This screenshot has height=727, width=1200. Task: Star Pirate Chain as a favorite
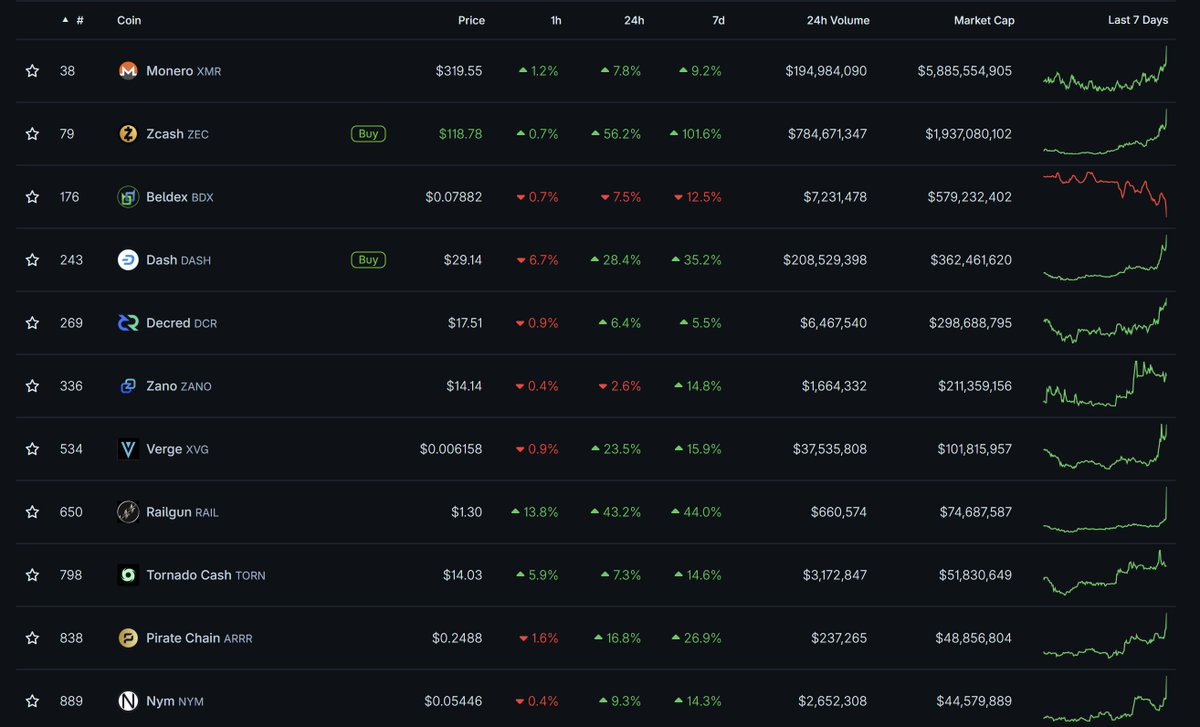click(x=32, y=638)
